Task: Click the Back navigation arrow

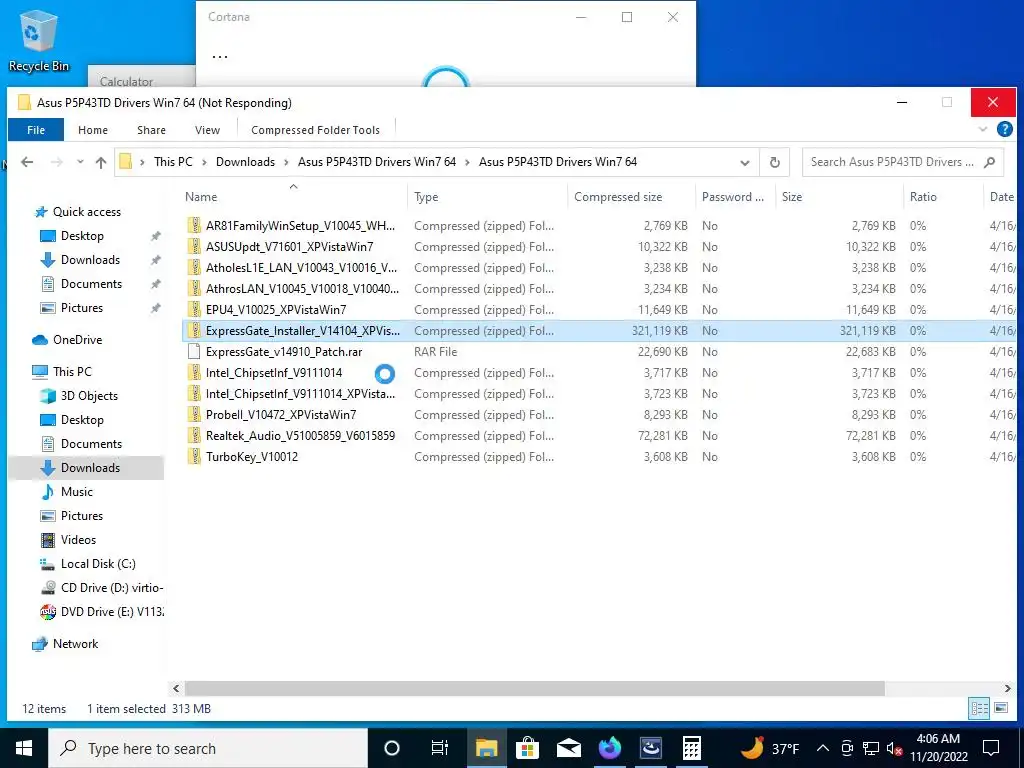Action: tap(27, 162)
